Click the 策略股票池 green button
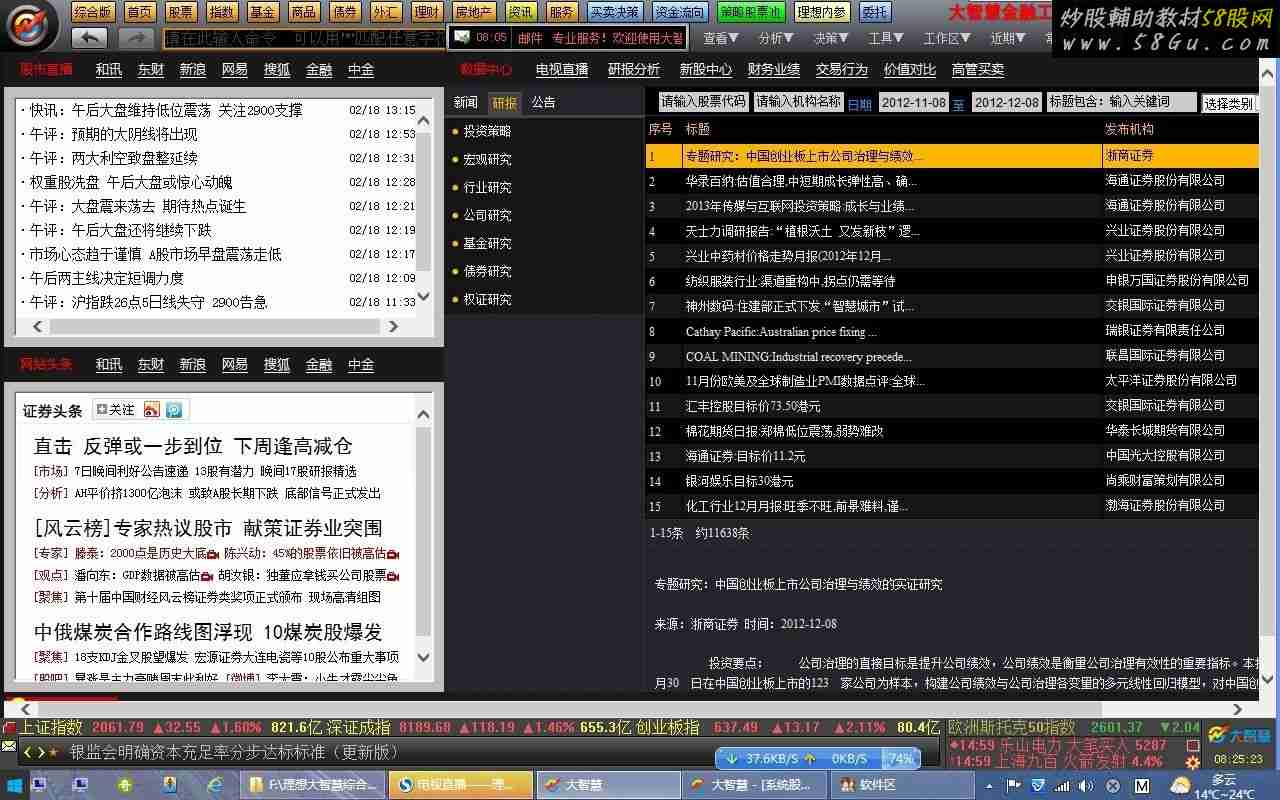The width and height of the screenshot is (1280, 800). [x=750, y=12]
